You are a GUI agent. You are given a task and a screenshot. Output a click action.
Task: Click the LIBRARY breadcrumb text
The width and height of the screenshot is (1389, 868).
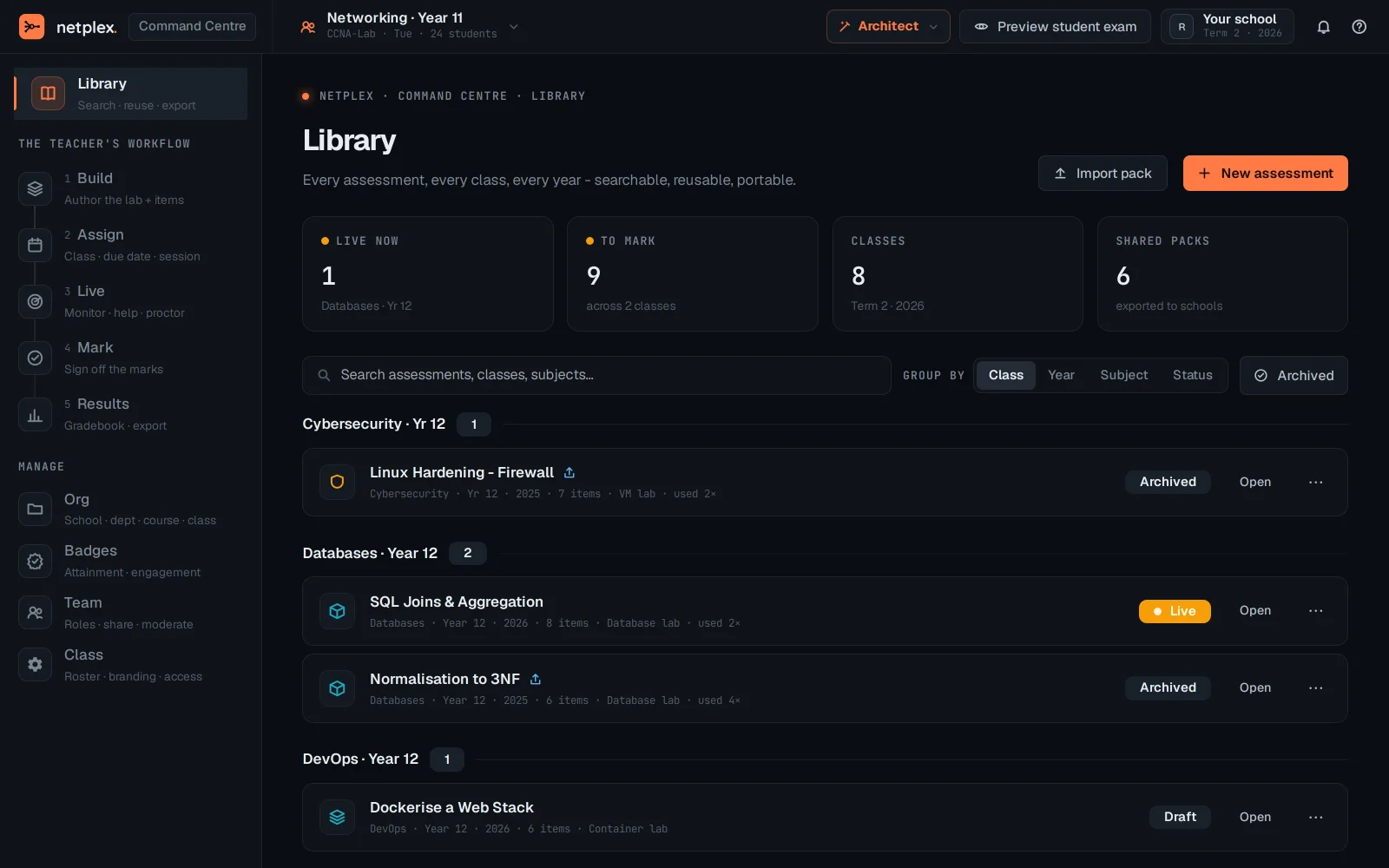tap(558, 96)
